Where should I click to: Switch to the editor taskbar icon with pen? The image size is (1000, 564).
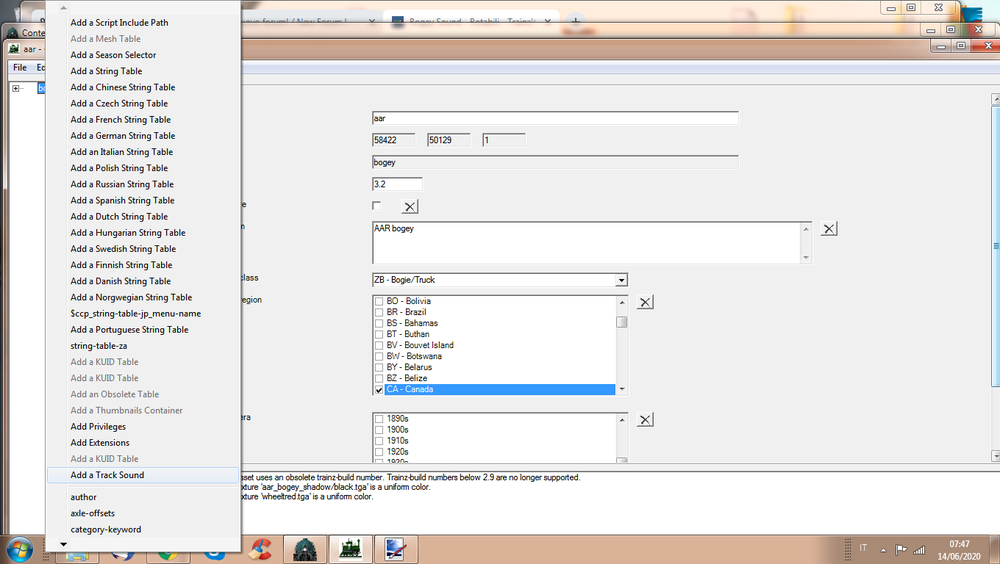pyautogui.click(x=395, y=549)
